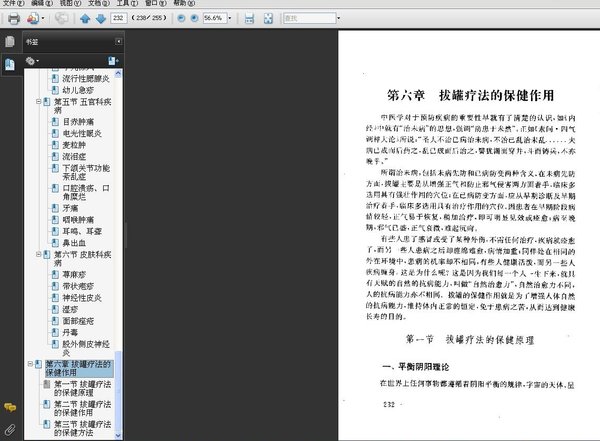The width and height of the screenshot is (600, 441).
Task: Select bookmark 下颌关节功能紊乱症
Action: 86,172
